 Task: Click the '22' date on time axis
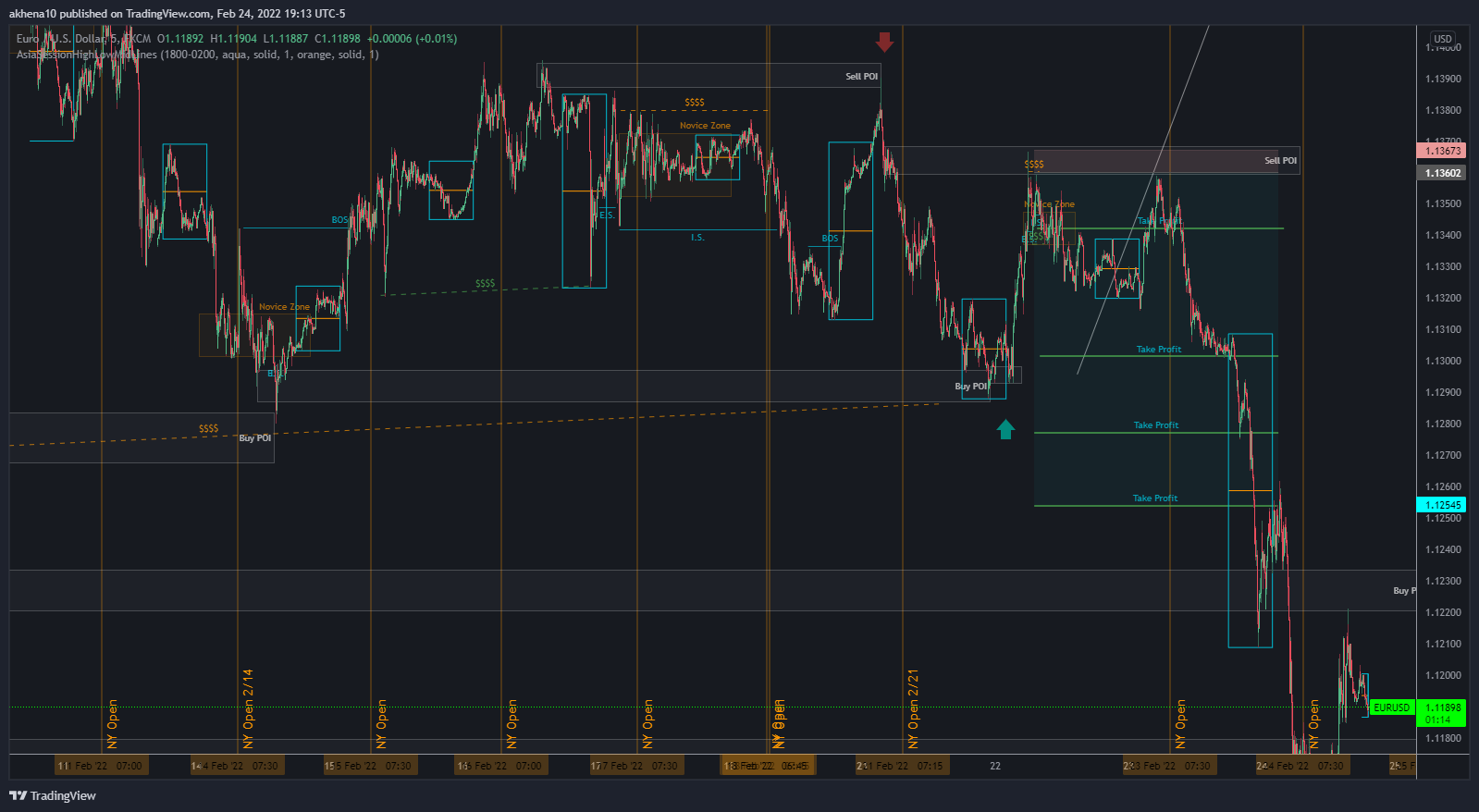click(995, 766)
